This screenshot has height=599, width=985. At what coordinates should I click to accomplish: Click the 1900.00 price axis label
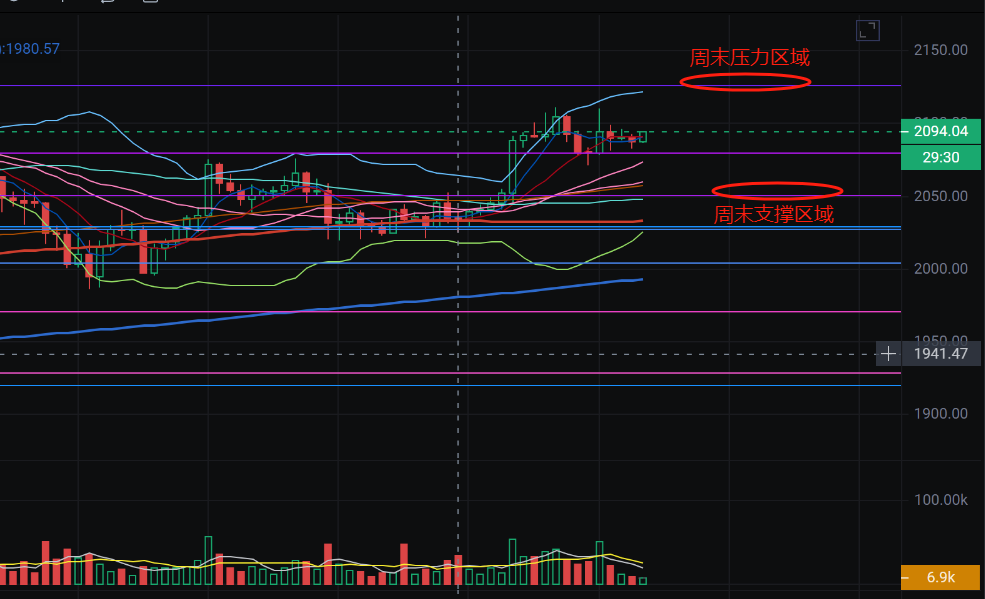pos(940,414)
